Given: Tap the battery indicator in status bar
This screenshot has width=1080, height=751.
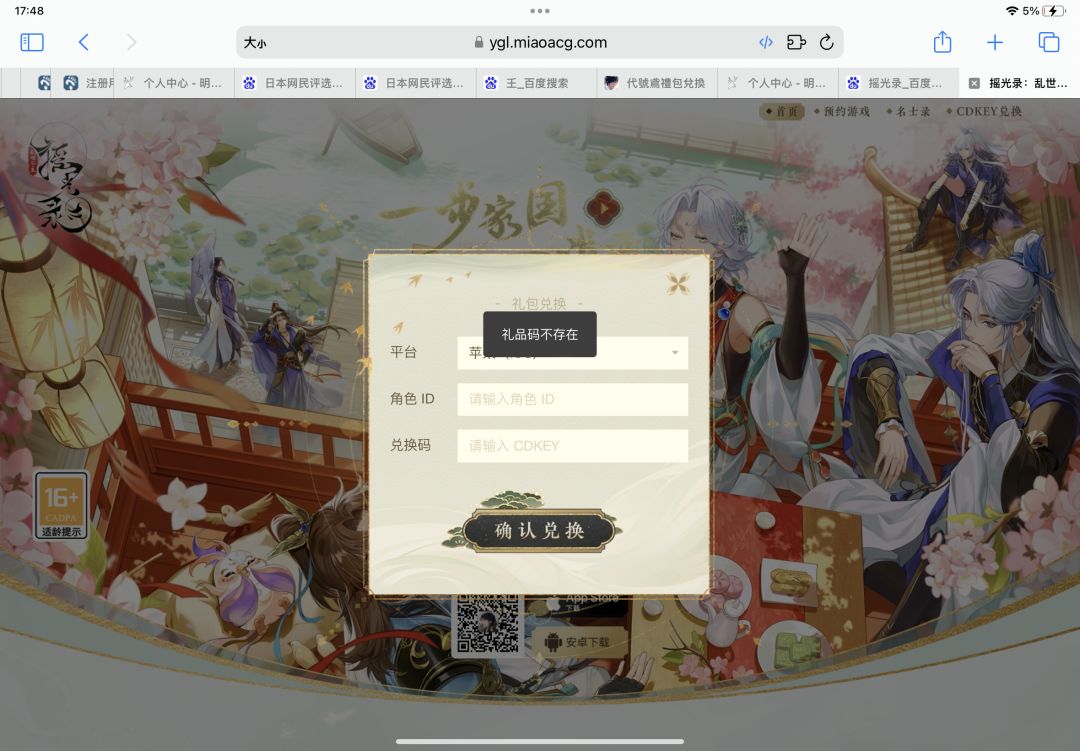Looking at the screenshot, I should point(1054,11).
